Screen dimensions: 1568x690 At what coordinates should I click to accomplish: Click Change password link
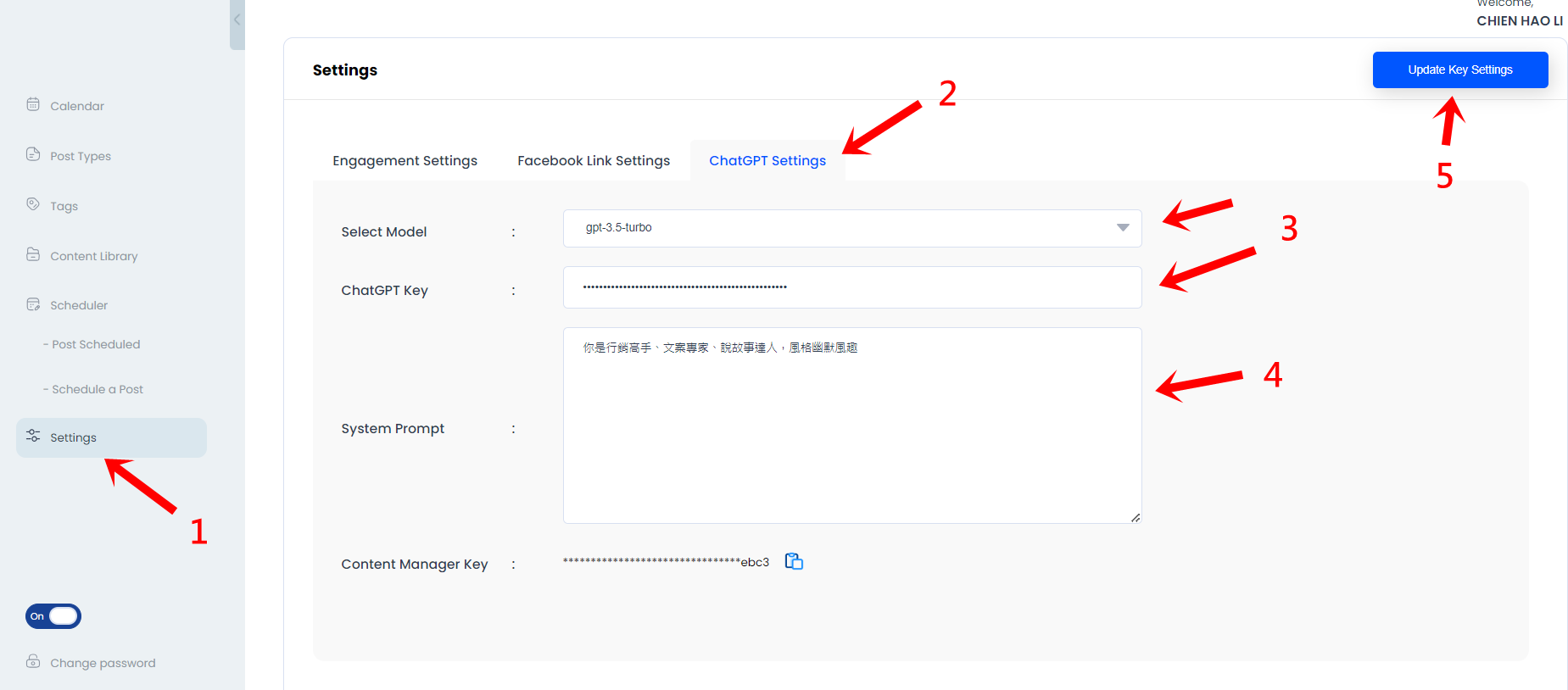[x=103, y=663]
